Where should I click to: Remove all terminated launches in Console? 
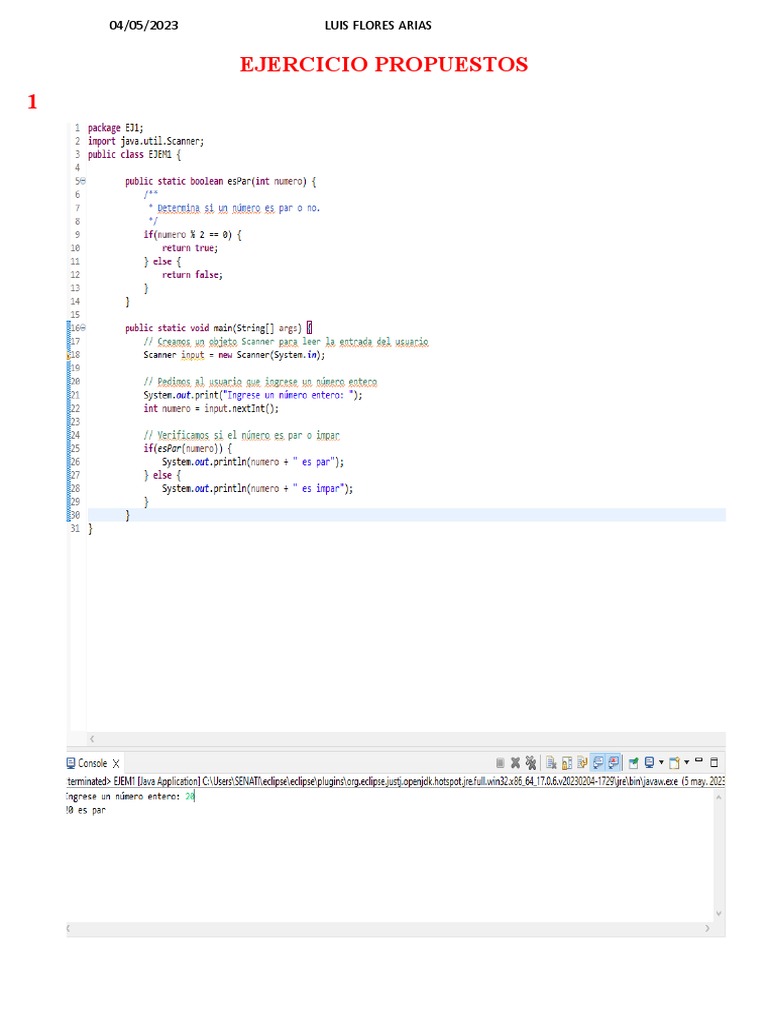[531, 762]
